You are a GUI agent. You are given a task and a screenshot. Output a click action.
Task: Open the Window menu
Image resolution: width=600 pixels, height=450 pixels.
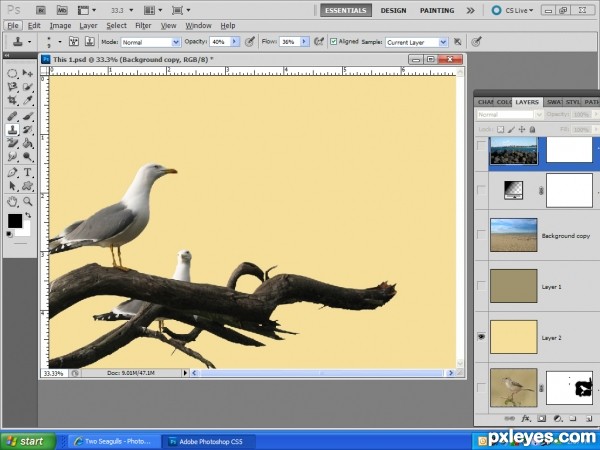point(198,26)
